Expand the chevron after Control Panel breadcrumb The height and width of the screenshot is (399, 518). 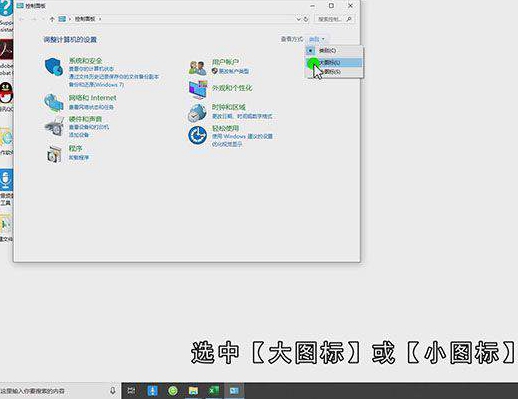click(100, 19)
